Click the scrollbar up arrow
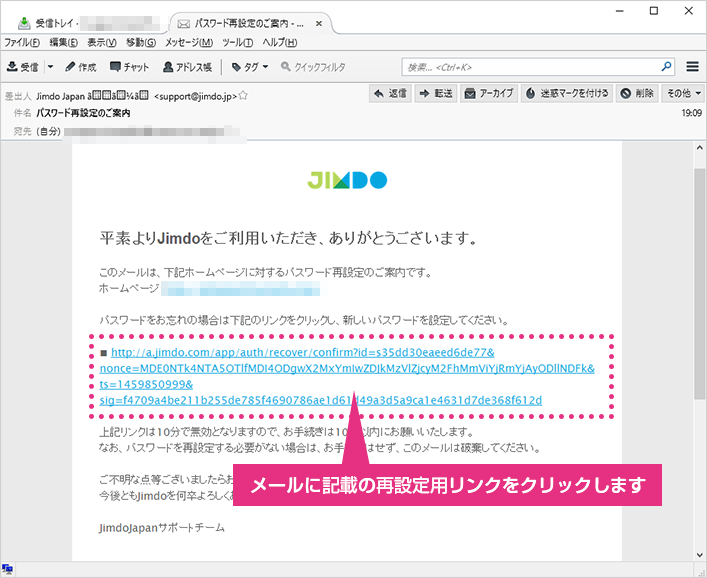This screenshot has height=578, width=707. tap(699, 147)
